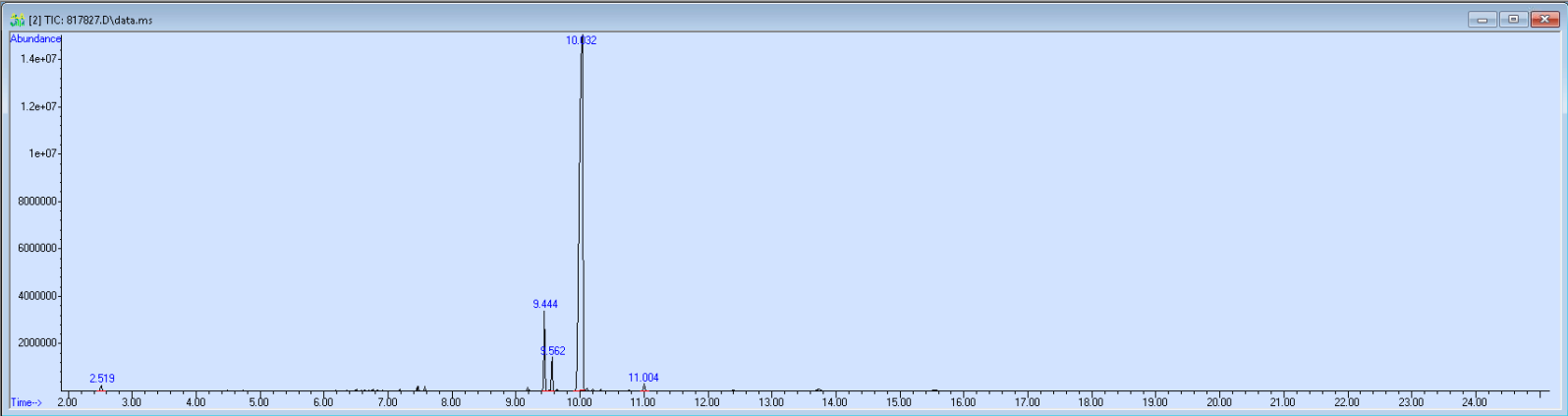Click the window title TIC: 817827.D\data.ms
Screen dimensions: 1568x416
(90, 20)
